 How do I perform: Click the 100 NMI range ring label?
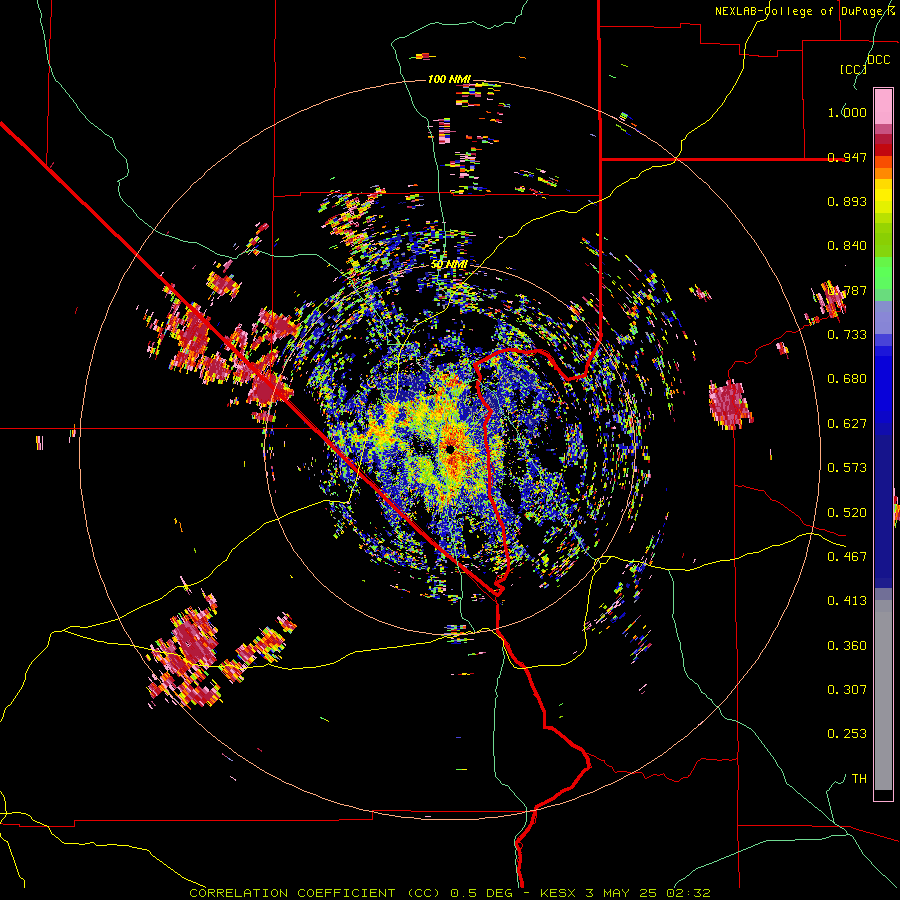[449, 79]
